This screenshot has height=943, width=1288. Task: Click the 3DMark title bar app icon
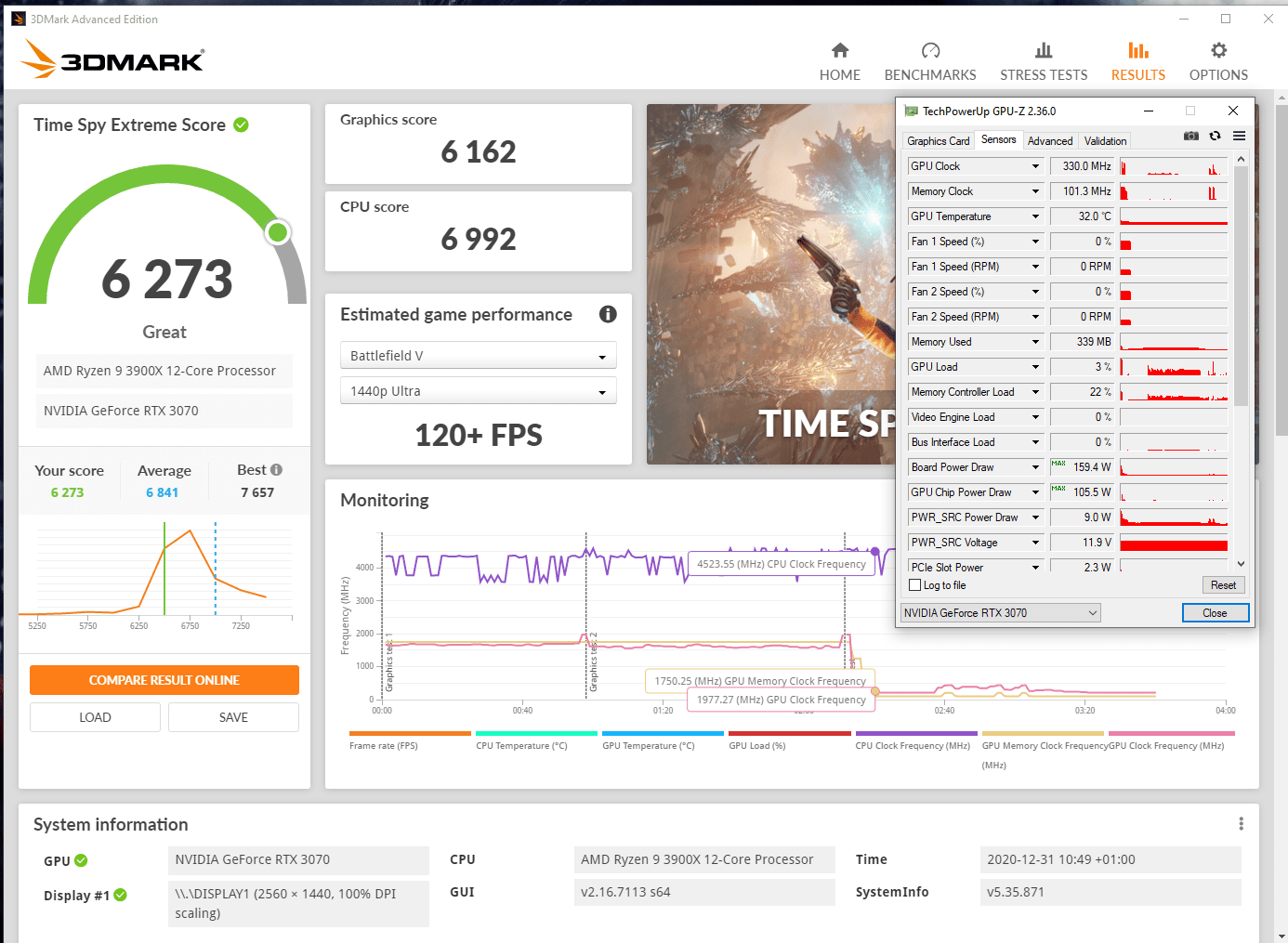pyautogui.click(x=19, y=19)
